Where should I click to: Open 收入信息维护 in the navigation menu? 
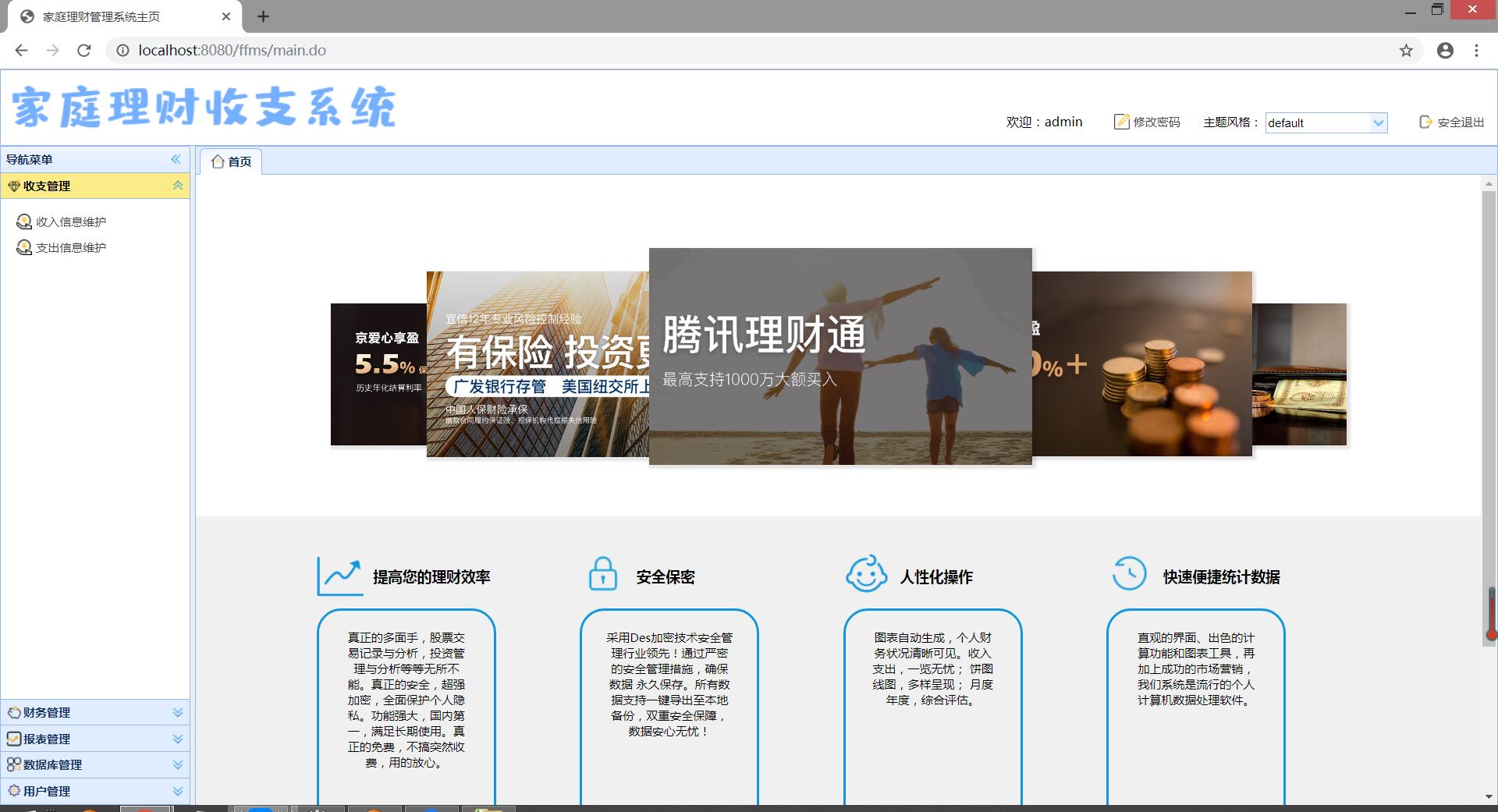click(70, 222)
